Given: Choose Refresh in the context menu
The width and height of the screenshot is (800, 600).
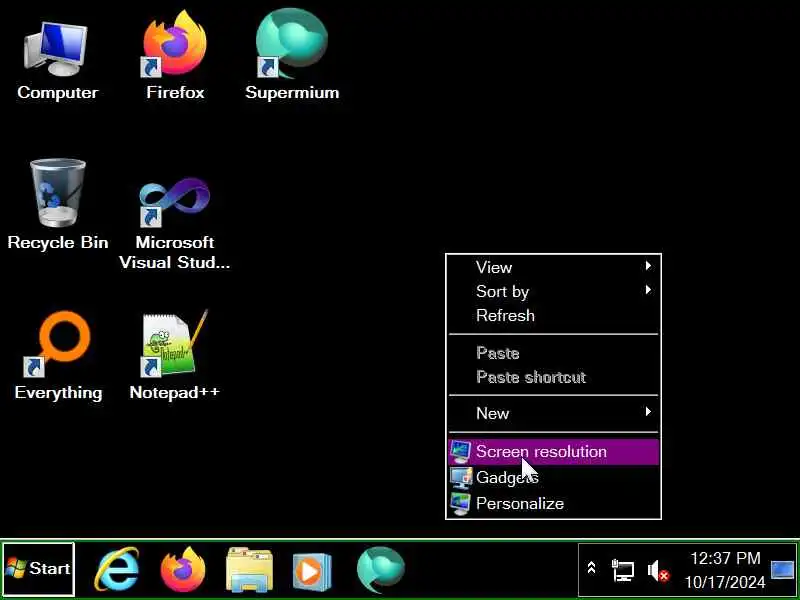Looking at the screenshot, I should [554, 315].
